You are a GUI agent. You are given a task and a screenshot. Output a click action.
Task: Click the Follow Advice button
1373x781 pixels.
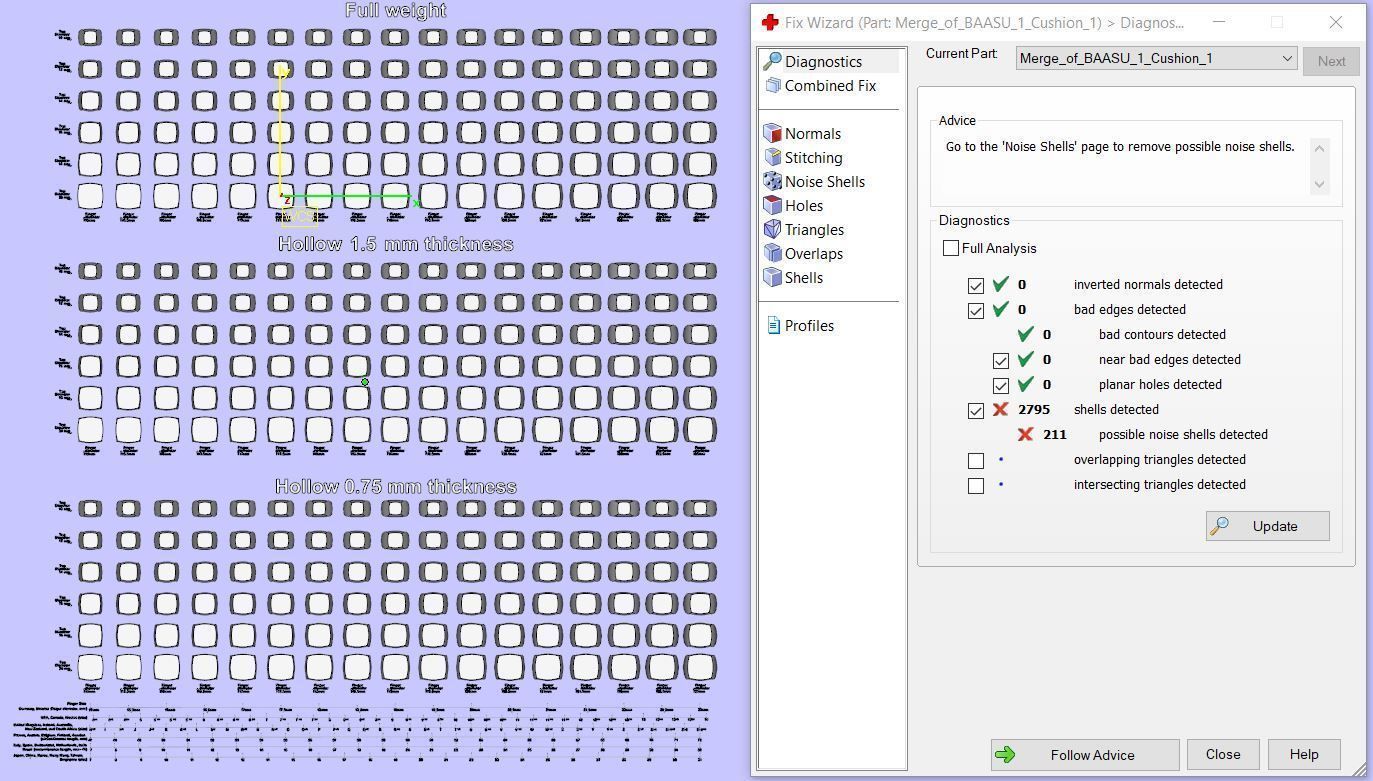1085,755
